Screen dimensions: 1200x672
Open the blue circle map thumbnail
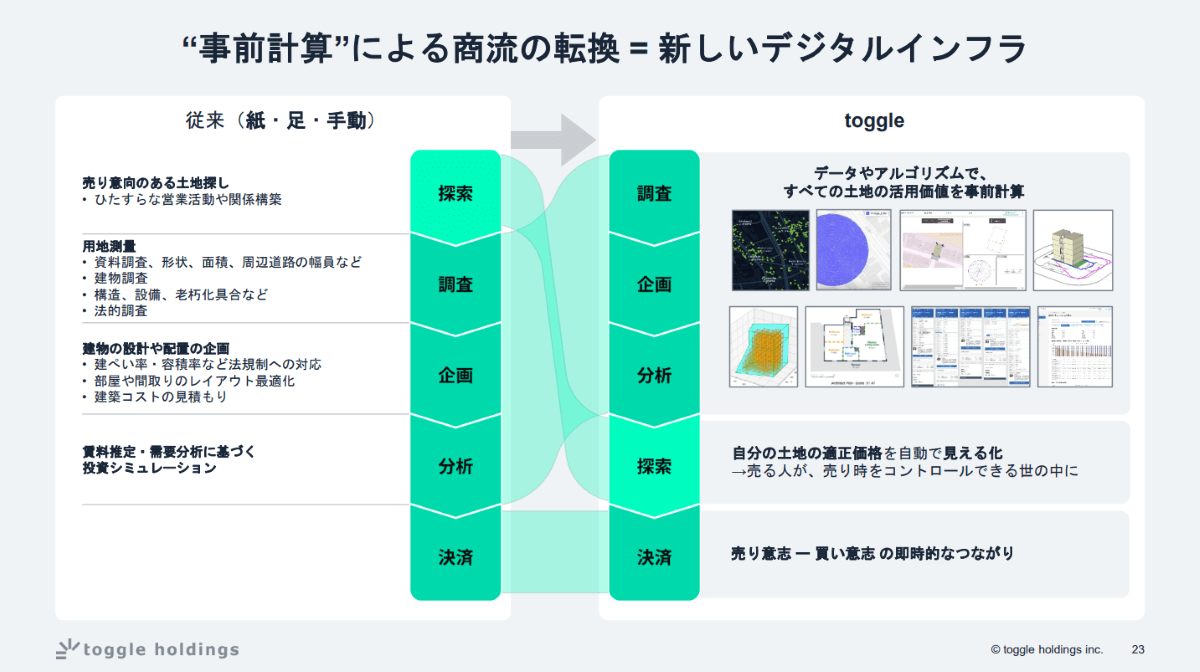853,250
